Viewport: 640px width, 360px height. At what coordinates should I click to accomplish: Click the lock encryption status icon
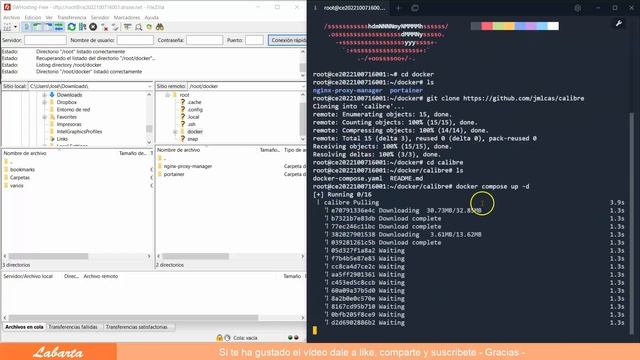click(x=220, y=338)
